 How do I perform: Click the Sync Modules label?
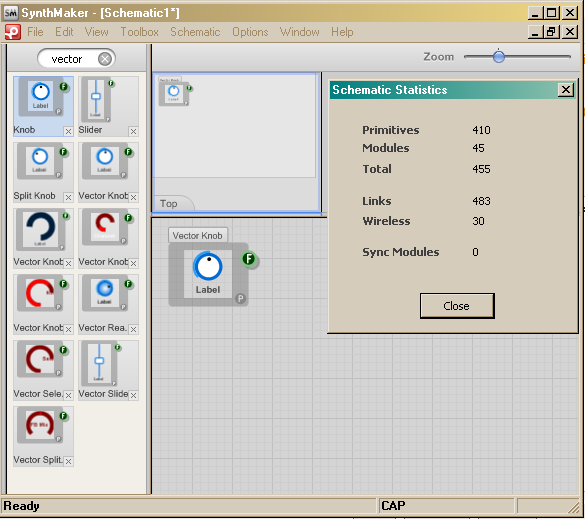(x=401, y=253)
